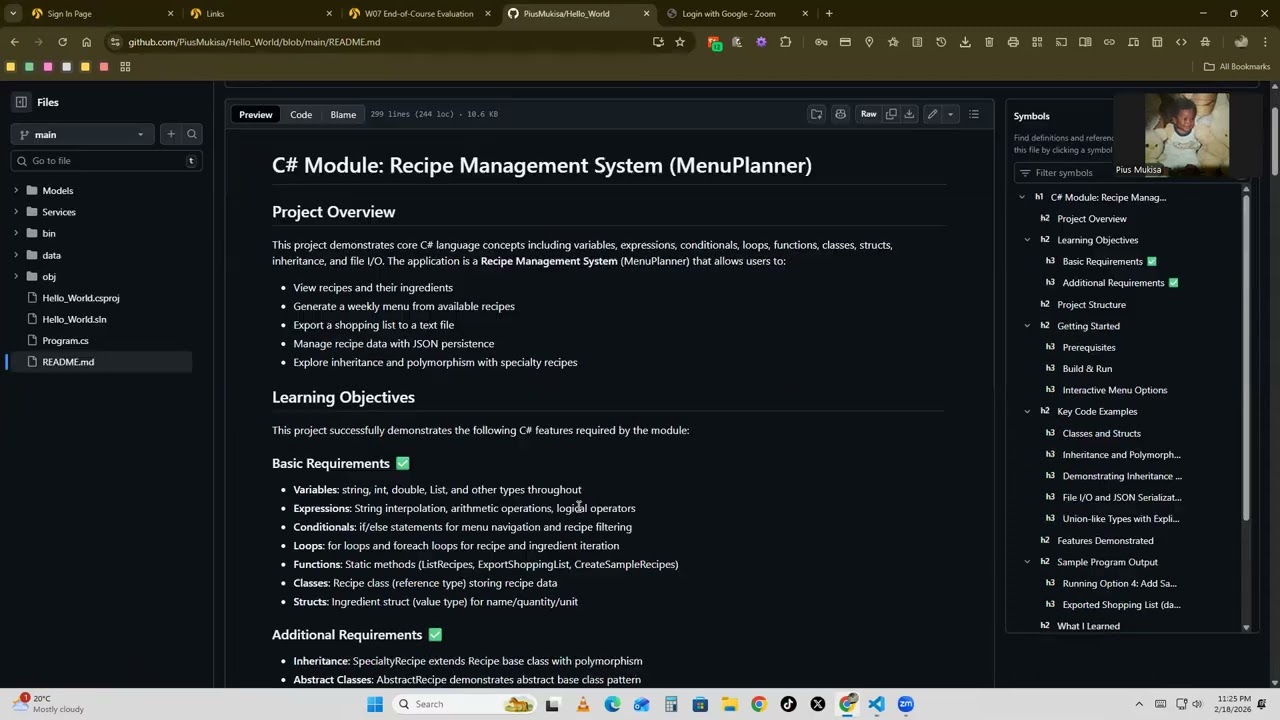Open the main branch dropdown
The height and width of the screenshot is (720, 1280).
point(82,134)
